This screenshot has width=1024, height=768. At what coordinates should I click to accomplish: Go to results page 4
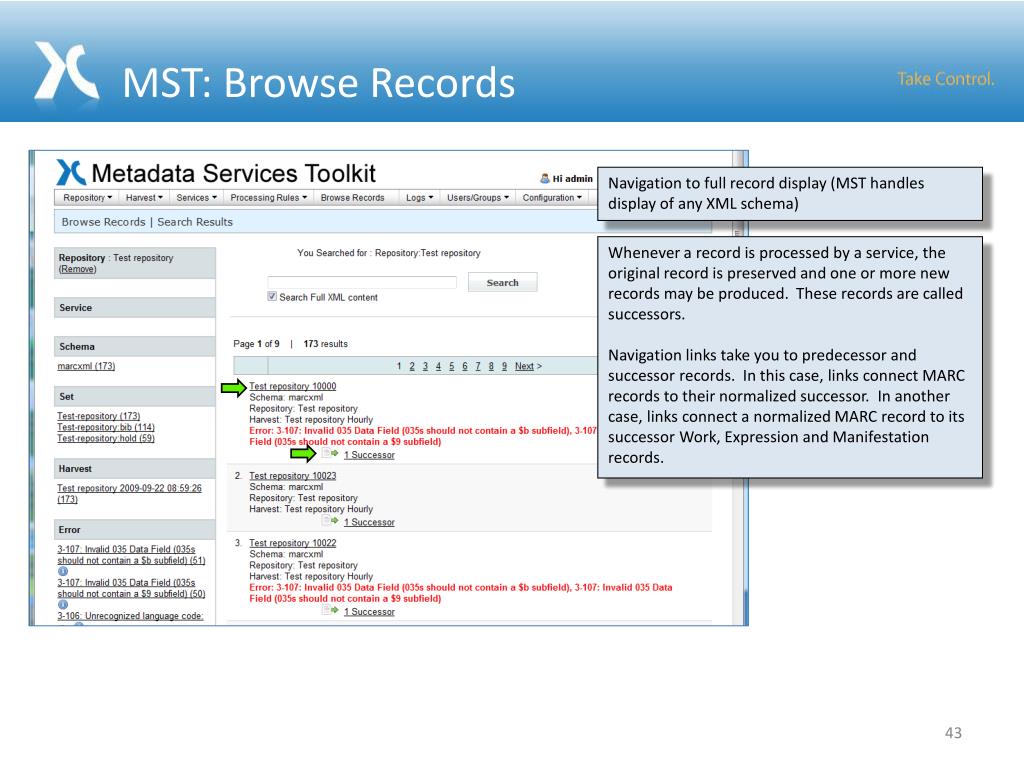click(438, 366)
